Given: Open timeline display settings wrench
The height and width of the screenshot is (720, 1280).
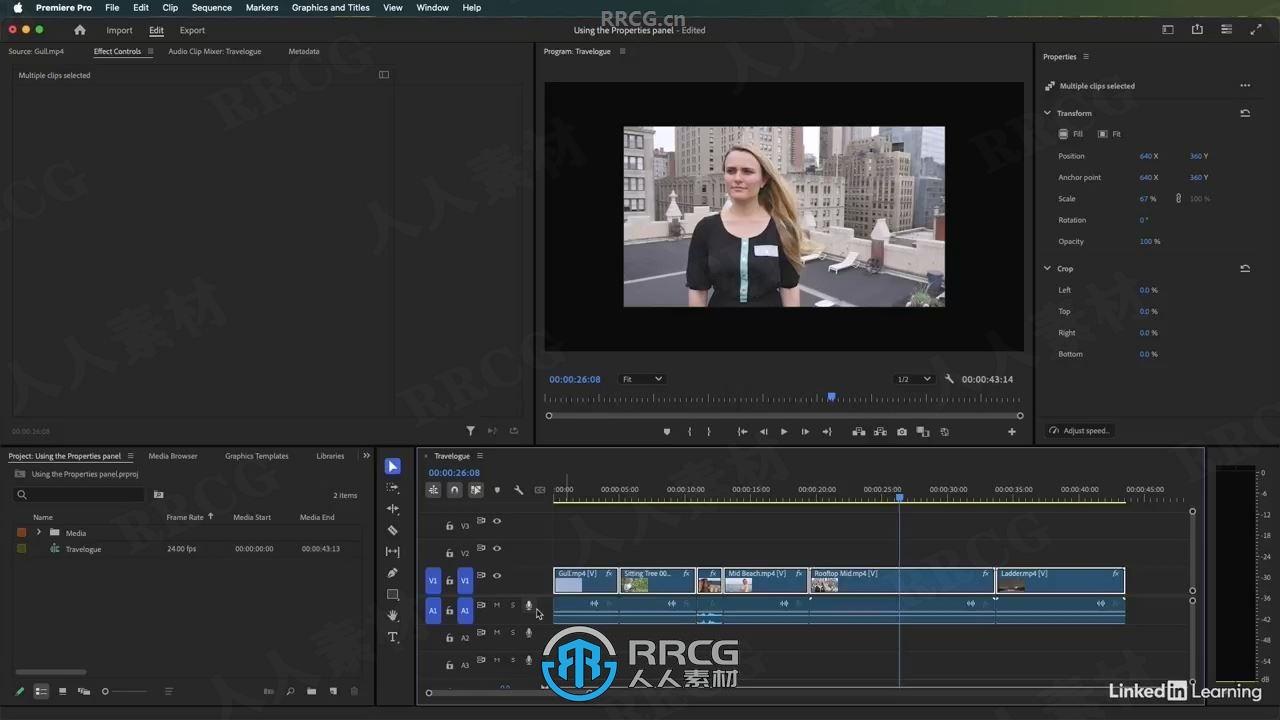Looking at the screenshot, I should (518, 490).
